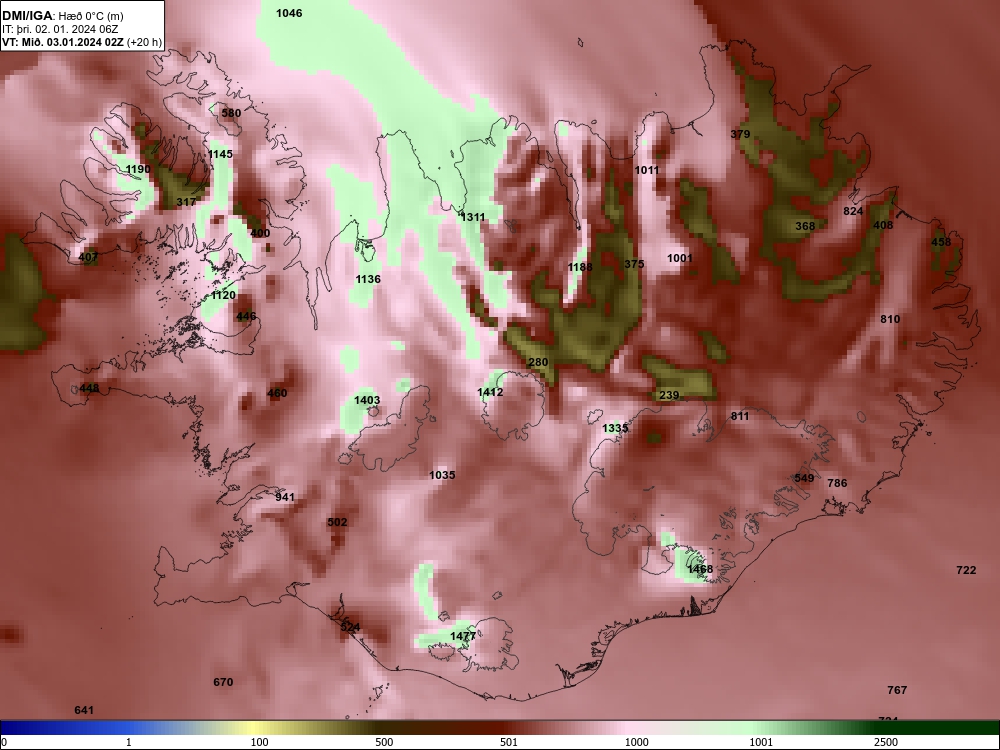This screenshot has height=750, width=1000.
Task: Click the 2500 label on the color scale
Action: (886, 742)
